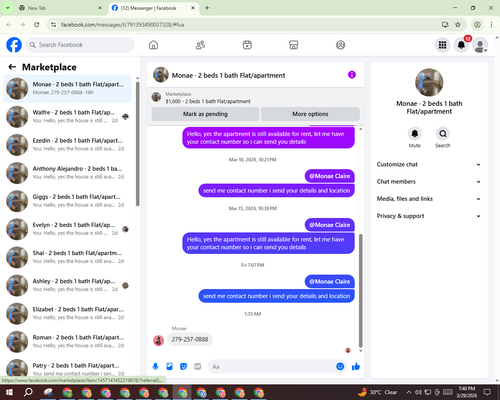Open the Groups icon in top navigation

(340, 45)
